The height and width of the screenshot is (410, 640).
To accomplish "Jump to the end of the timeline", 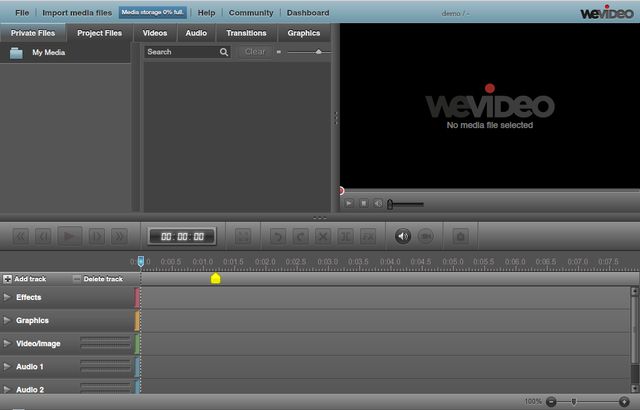I will (x=120, y=236).
